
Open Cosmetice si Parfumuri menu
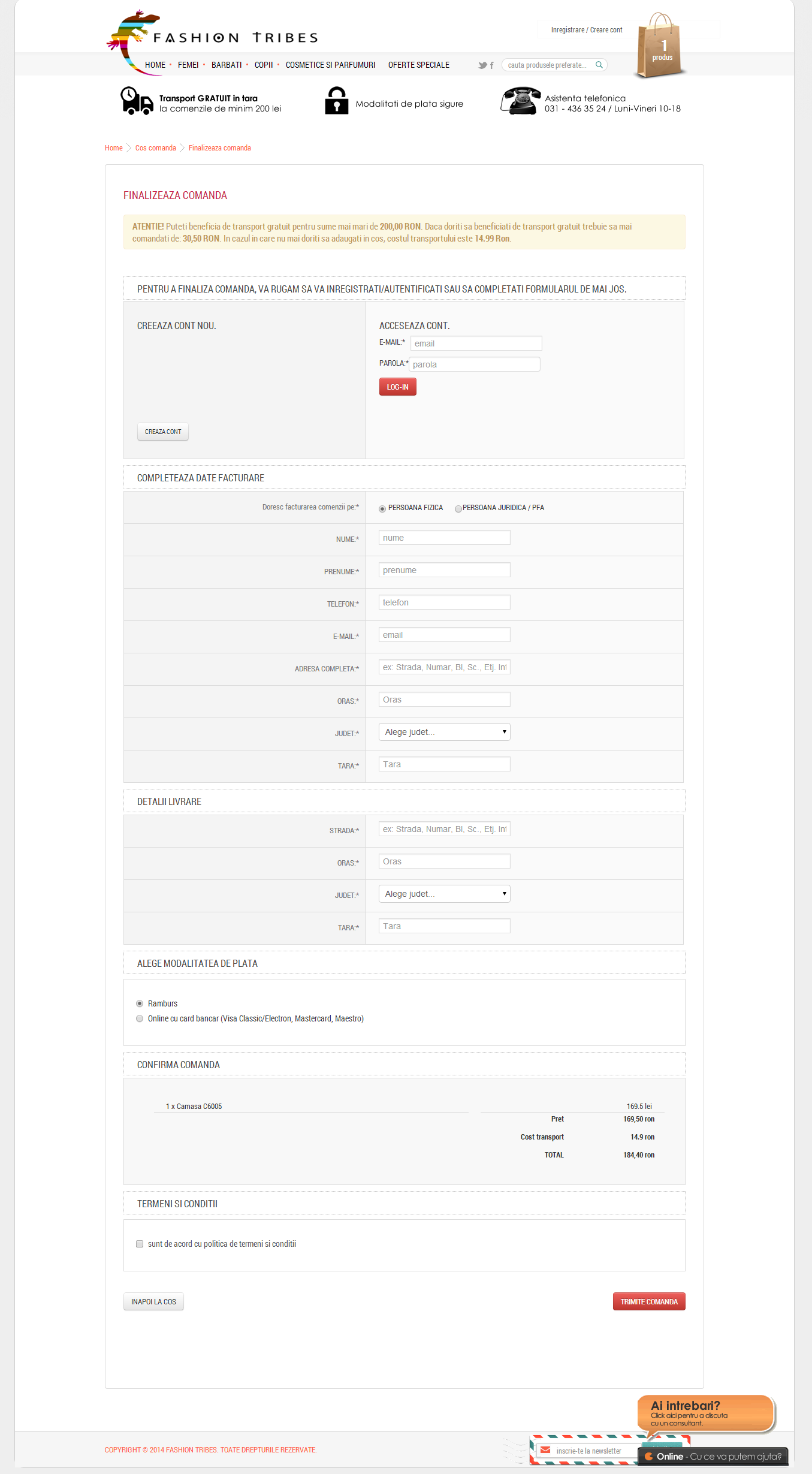[x=331, y=65]
